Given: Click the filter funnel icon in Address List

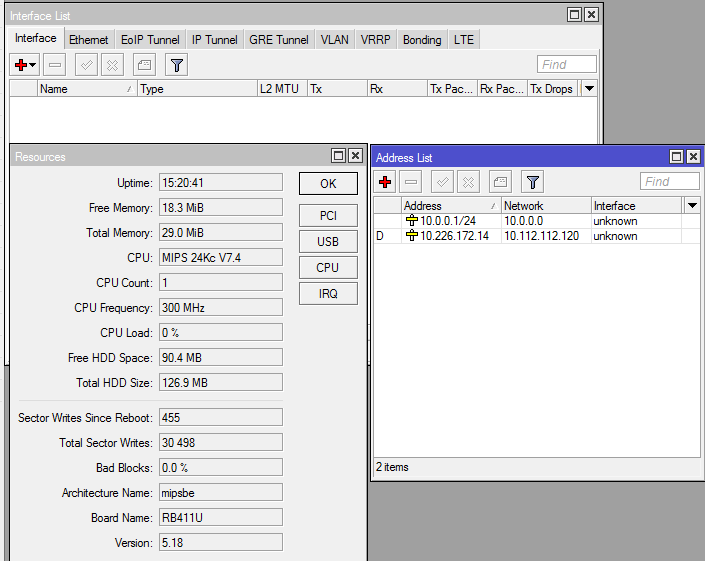Looking at the screenshot, I should tap(533, 182).
